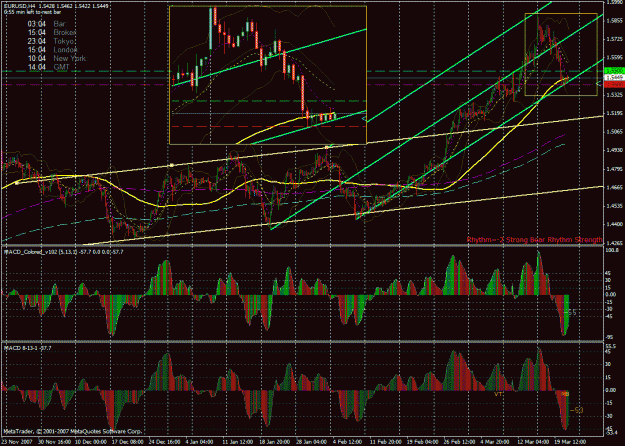The height and width of the screenshot is (446, 625).
Task: Click the red 1.5400 price level tag
Action: pyautogui.click(x=614, y=84)
